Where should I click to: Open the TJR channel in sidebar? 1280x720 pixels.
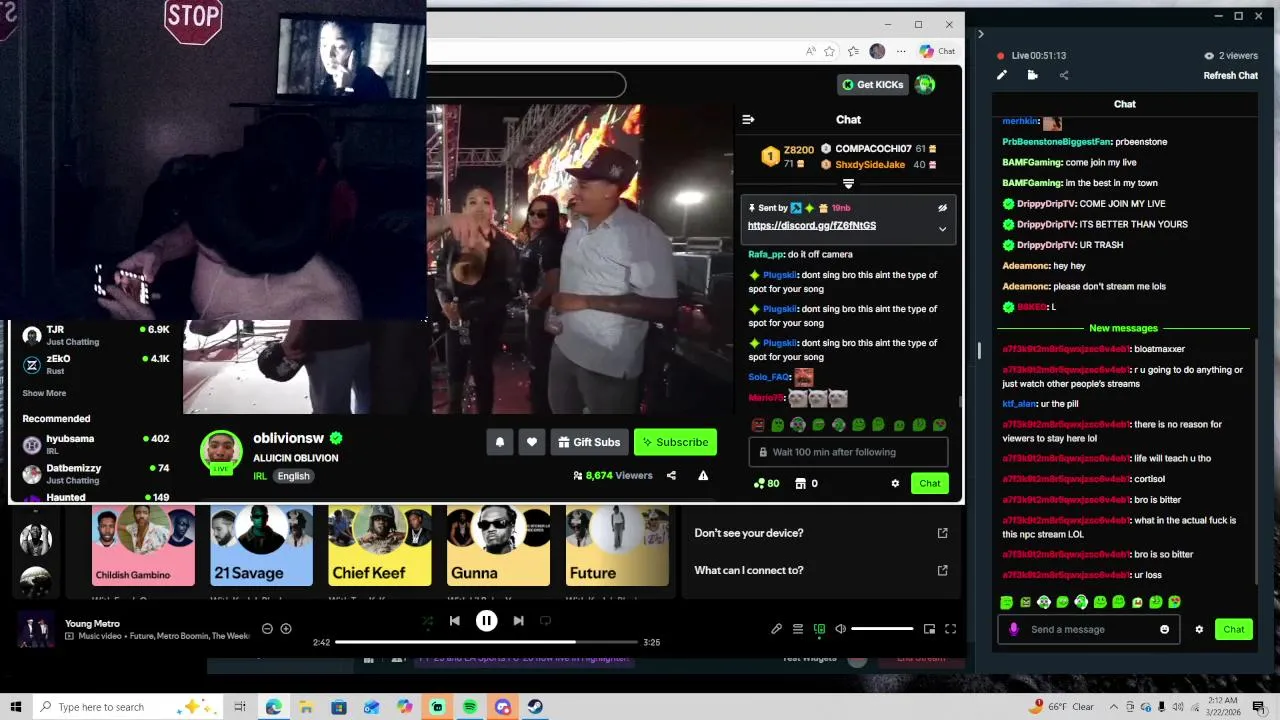tap(96, 335)
